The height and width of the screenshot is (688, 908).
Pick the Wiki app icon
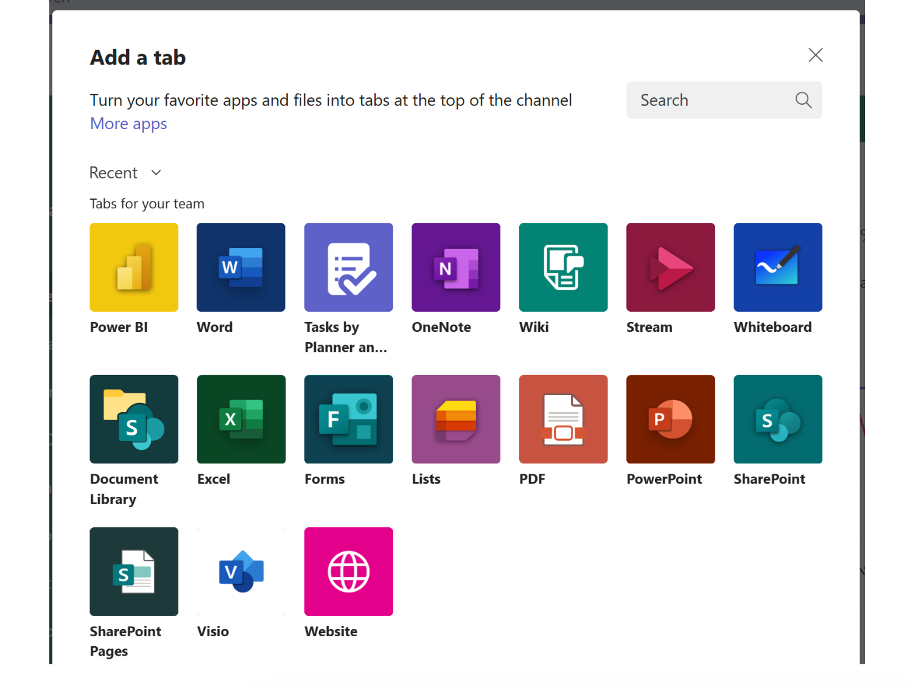[563, 268]
